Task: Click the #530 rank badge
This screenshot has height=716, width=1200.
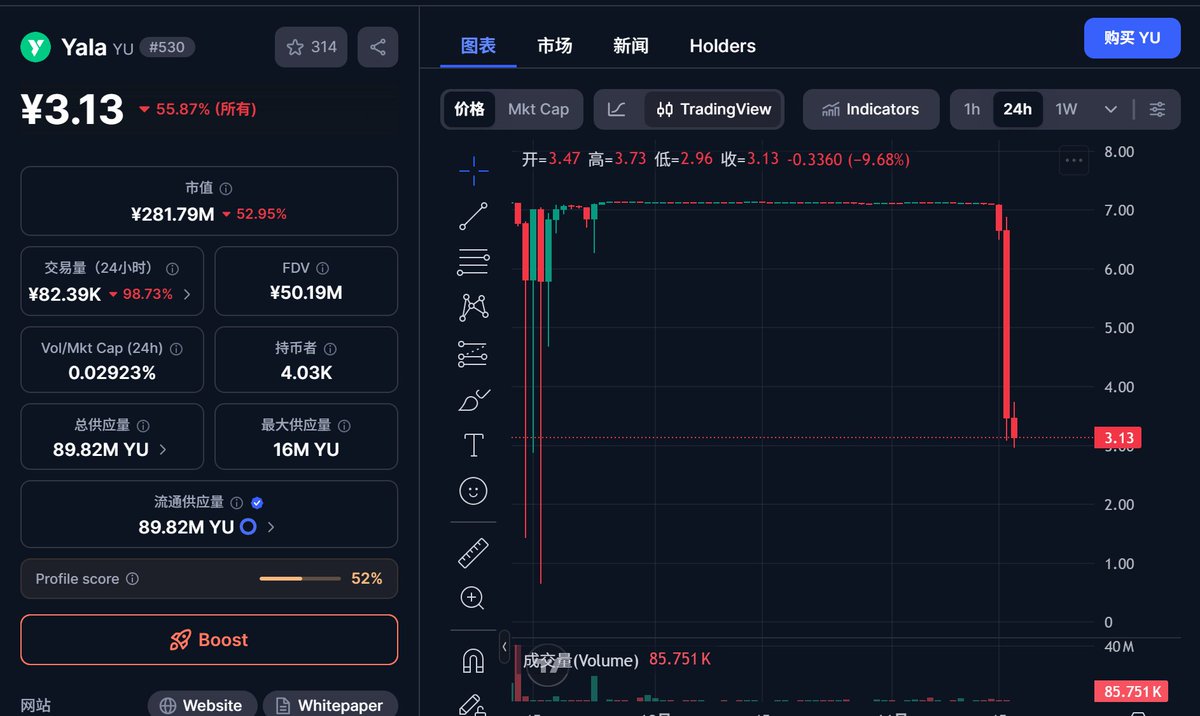Action: tap(167, 47)
